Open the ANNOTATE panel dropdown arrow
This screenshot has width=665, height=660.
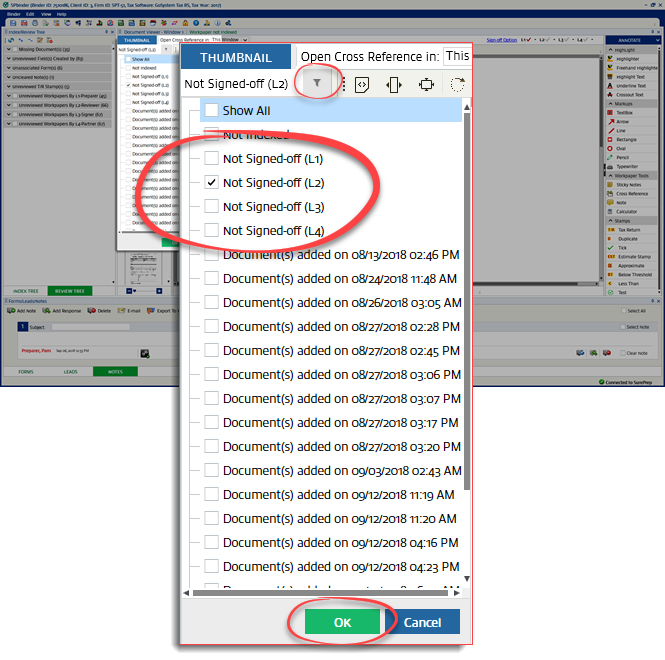(x=657, y=40)
